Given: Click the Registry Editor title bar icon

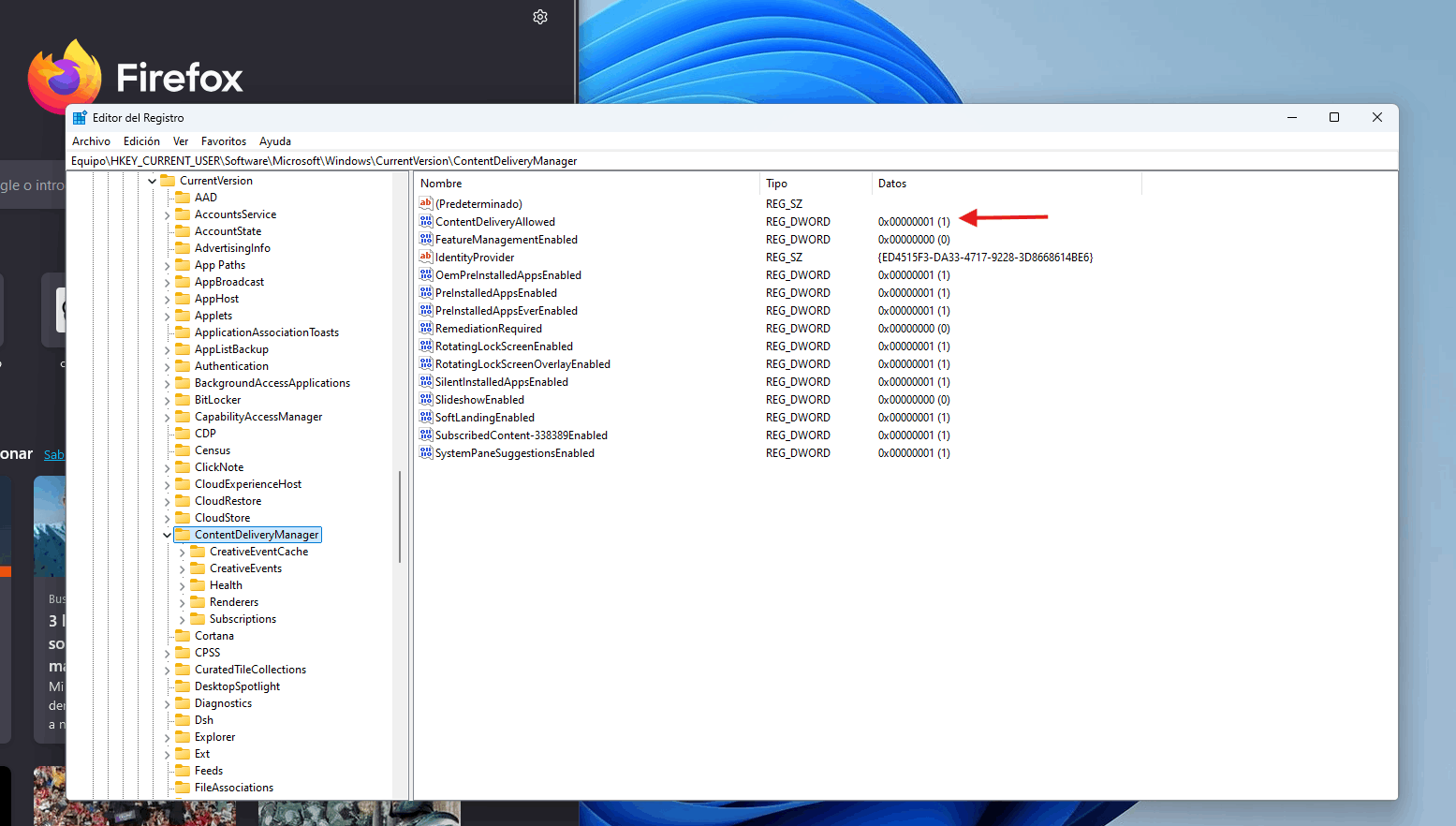Looking at the screenshot, I should click(x=80, y=117).
